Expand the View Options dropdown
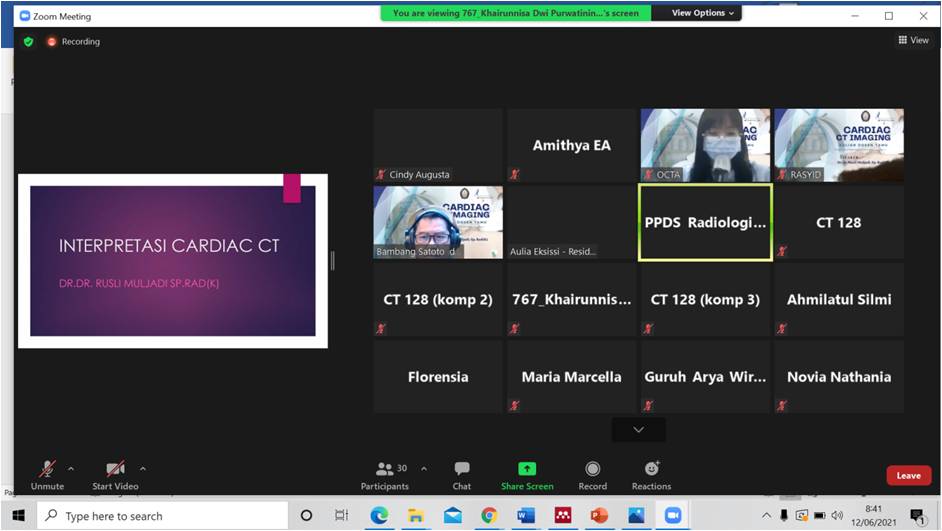This screenshot has width=942, height=531. [703, 13]
